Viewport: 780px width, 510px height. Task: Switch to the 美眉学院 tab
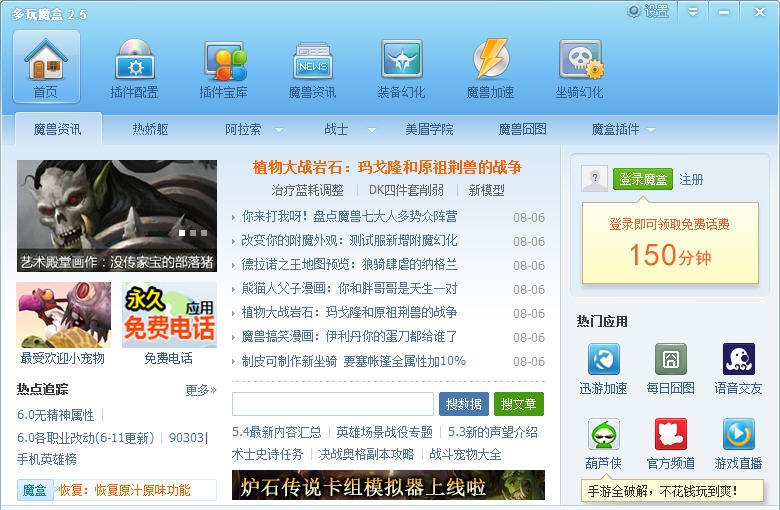[429, 129]
